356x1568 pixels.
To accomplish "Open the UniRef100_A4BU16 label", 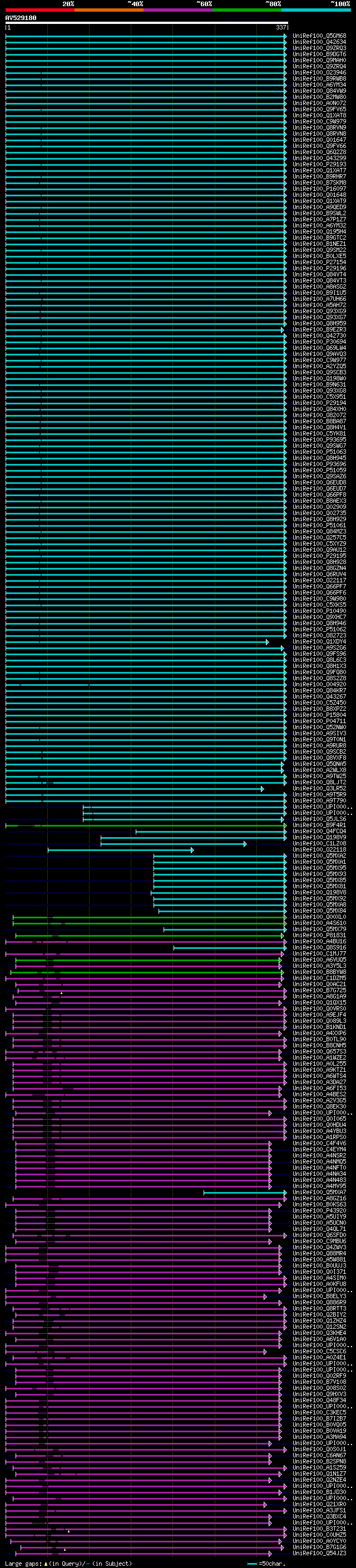I will [319, 941].
